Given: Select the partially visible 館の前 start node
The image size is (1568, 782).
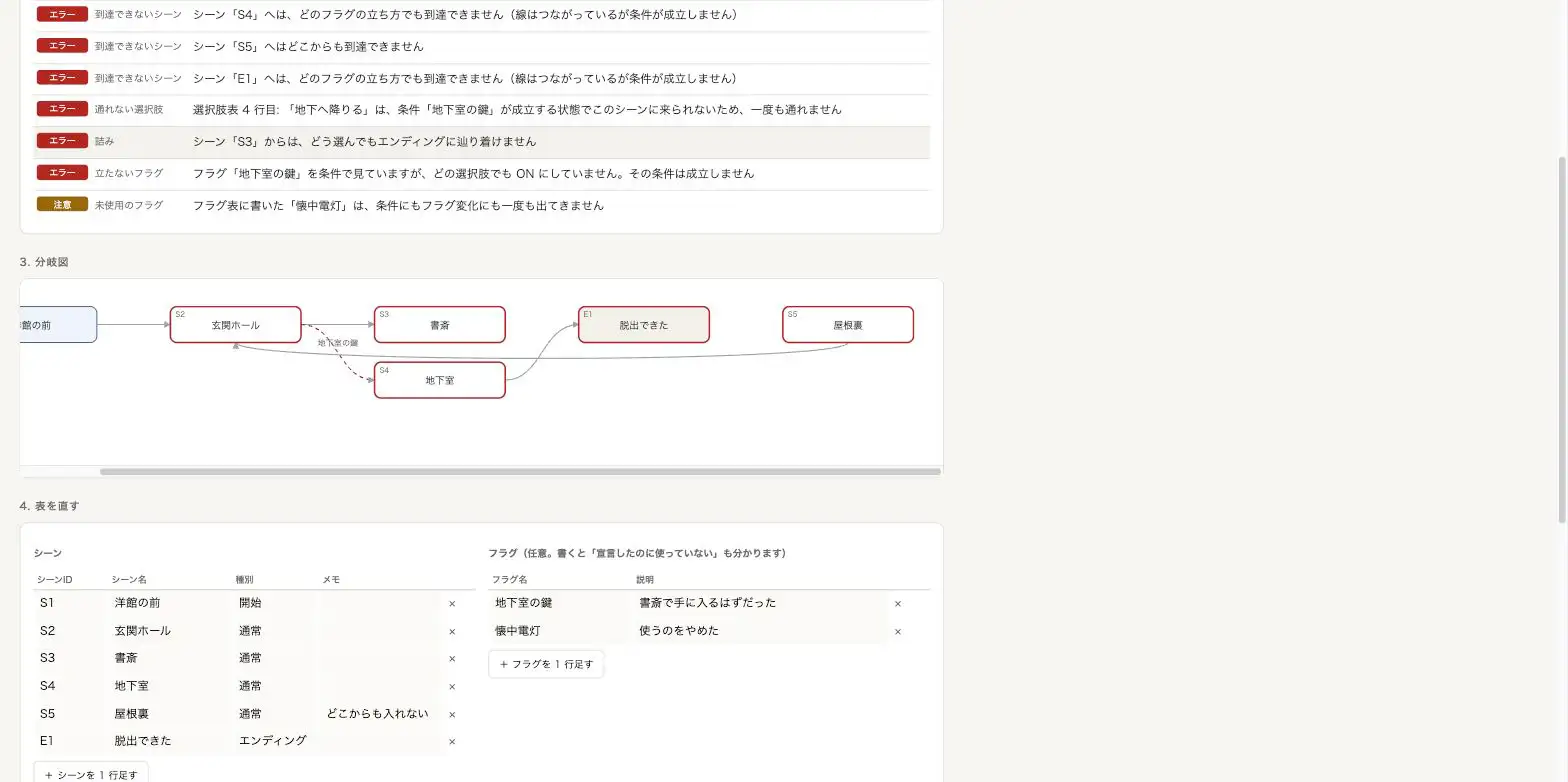Looking at the screenshot, I should pos(58,325).
